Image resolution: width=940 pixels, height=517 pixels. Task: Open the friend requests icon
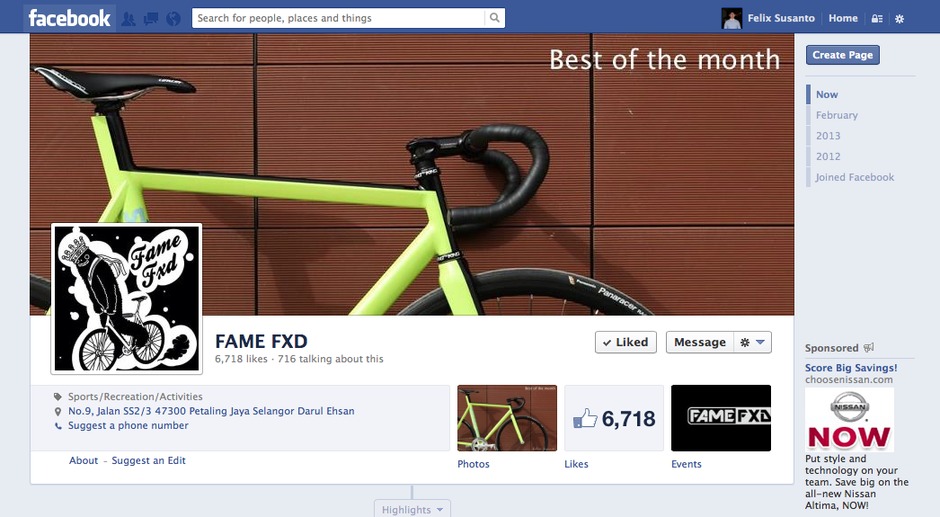128,19
